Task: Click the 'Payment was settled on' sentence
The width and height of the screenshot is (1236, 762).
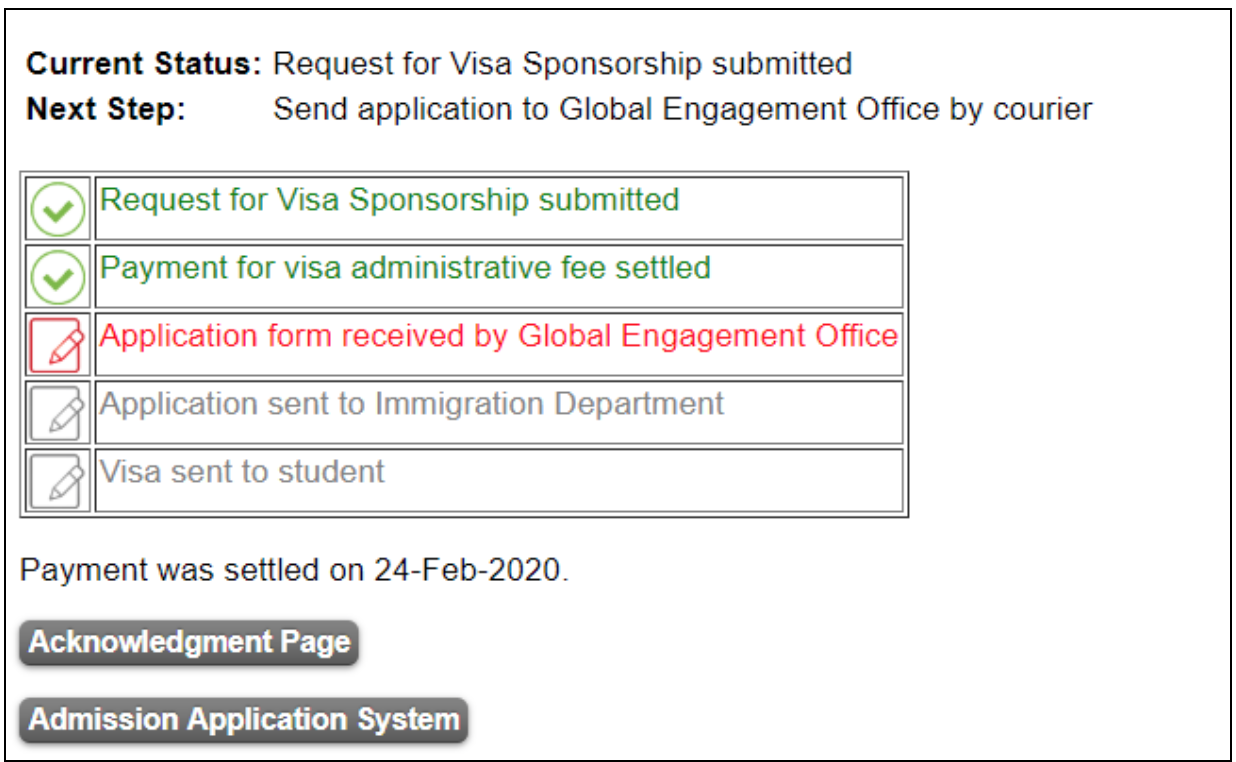Action: pos(196,571)
